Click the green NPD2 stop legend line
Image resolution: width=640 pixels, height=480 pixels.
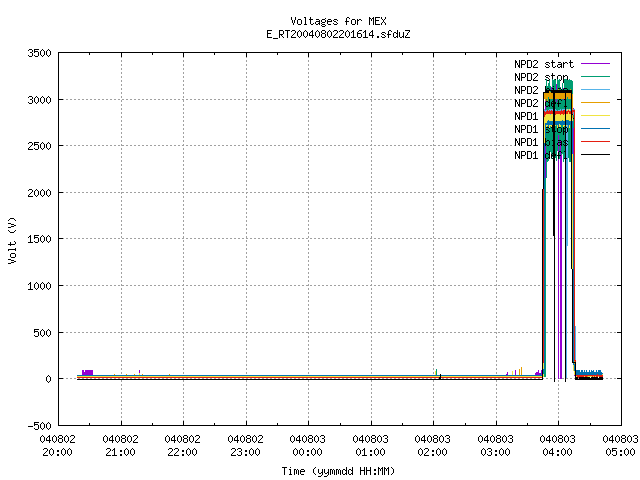click(x=595, y=76)
